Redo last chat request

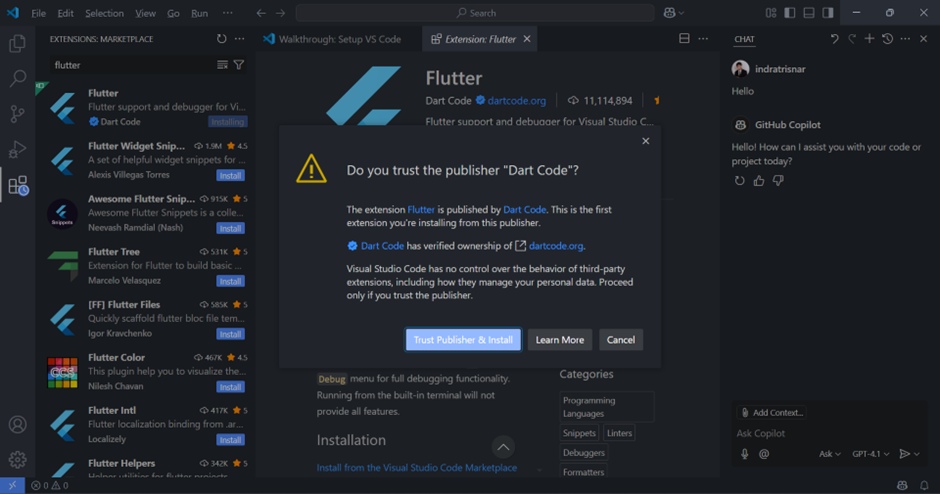852,38
